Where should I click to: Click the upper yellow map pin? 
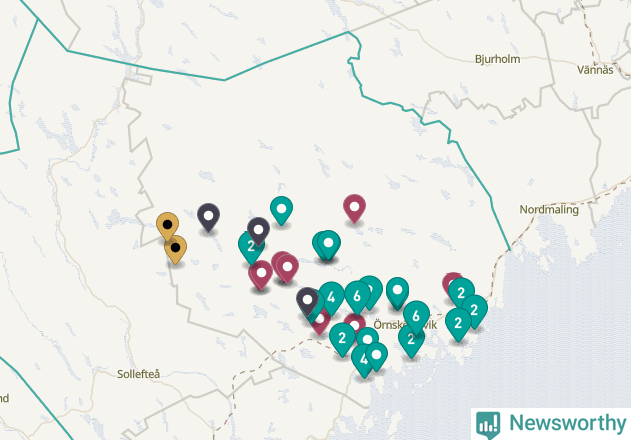click(x=167, y=226)
